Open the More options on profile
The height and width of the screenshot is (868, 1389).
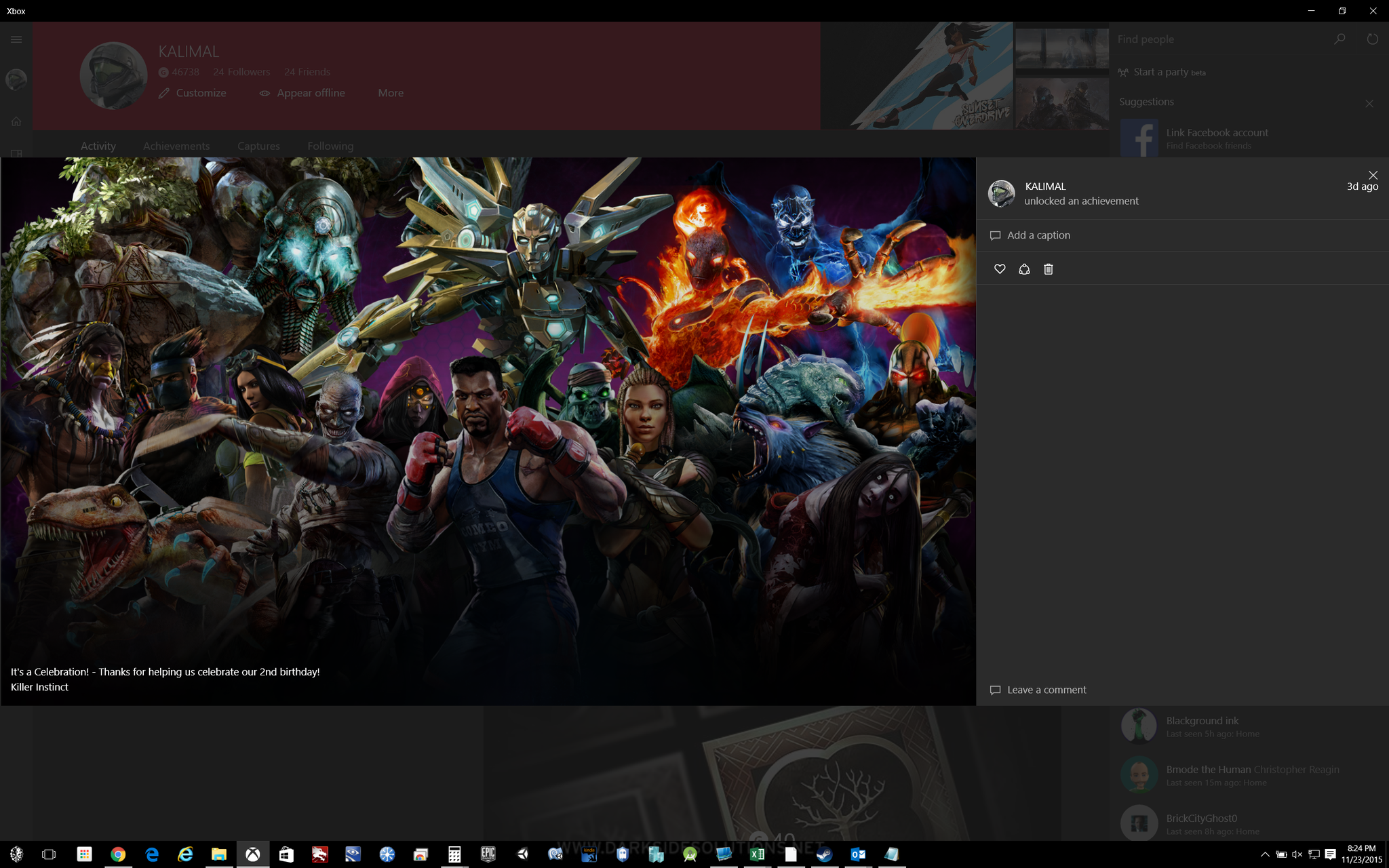(x=391, y=93)
